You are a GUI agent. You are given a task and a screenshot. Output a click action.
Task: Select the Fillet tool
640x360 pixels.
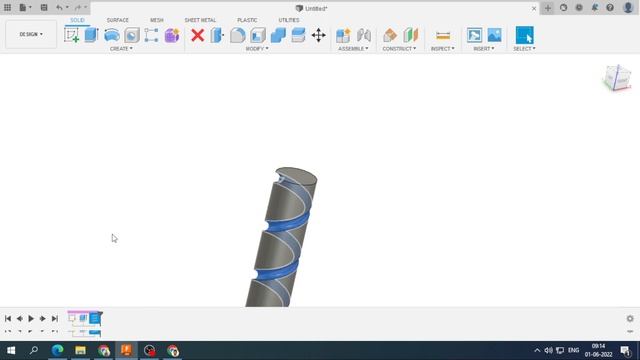[238, 35]
